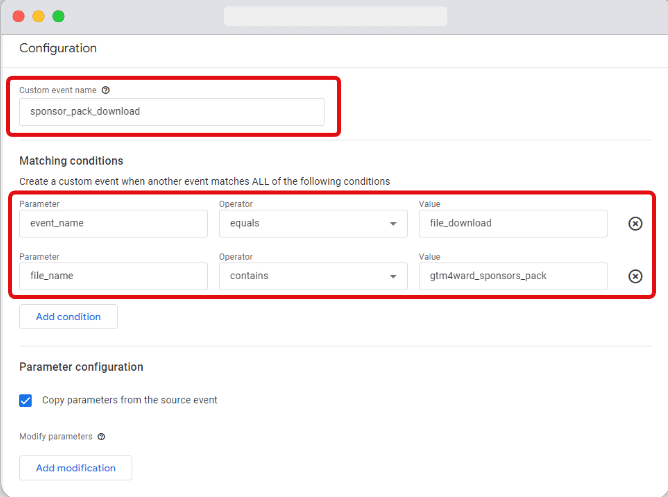Click the green maximize window button
The width and height of the screenshot is (668, 497).
tap(58, 16)
